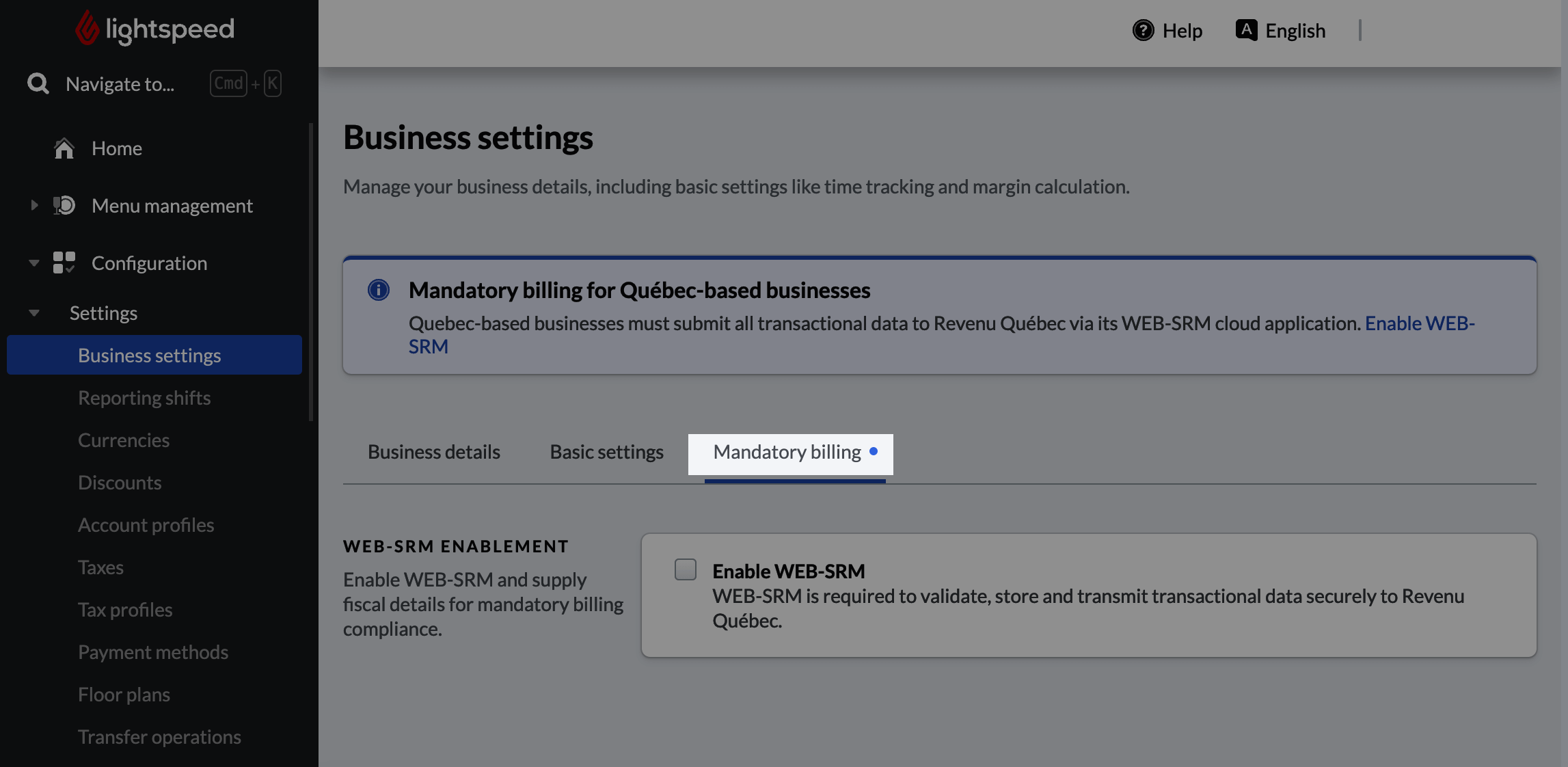
Task: Open Taxes settings
Action: coord(100,567)
